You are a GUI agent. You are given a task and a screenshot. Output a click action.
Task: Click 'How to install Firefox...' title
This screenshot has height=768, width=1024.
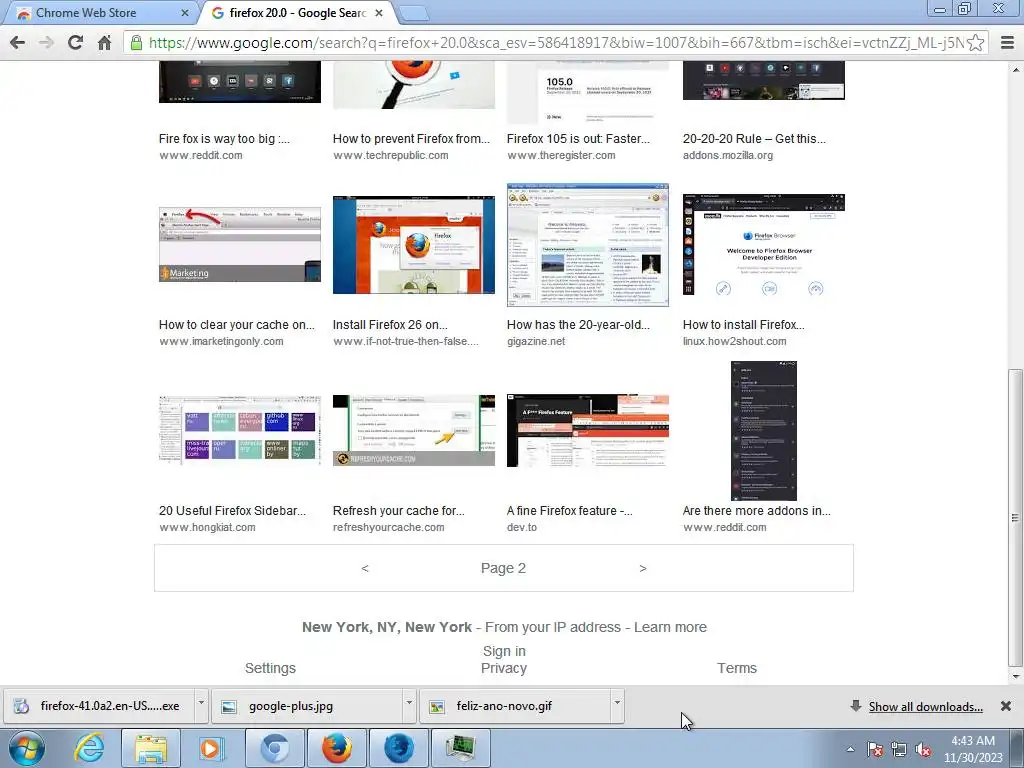tap(743, 325)
